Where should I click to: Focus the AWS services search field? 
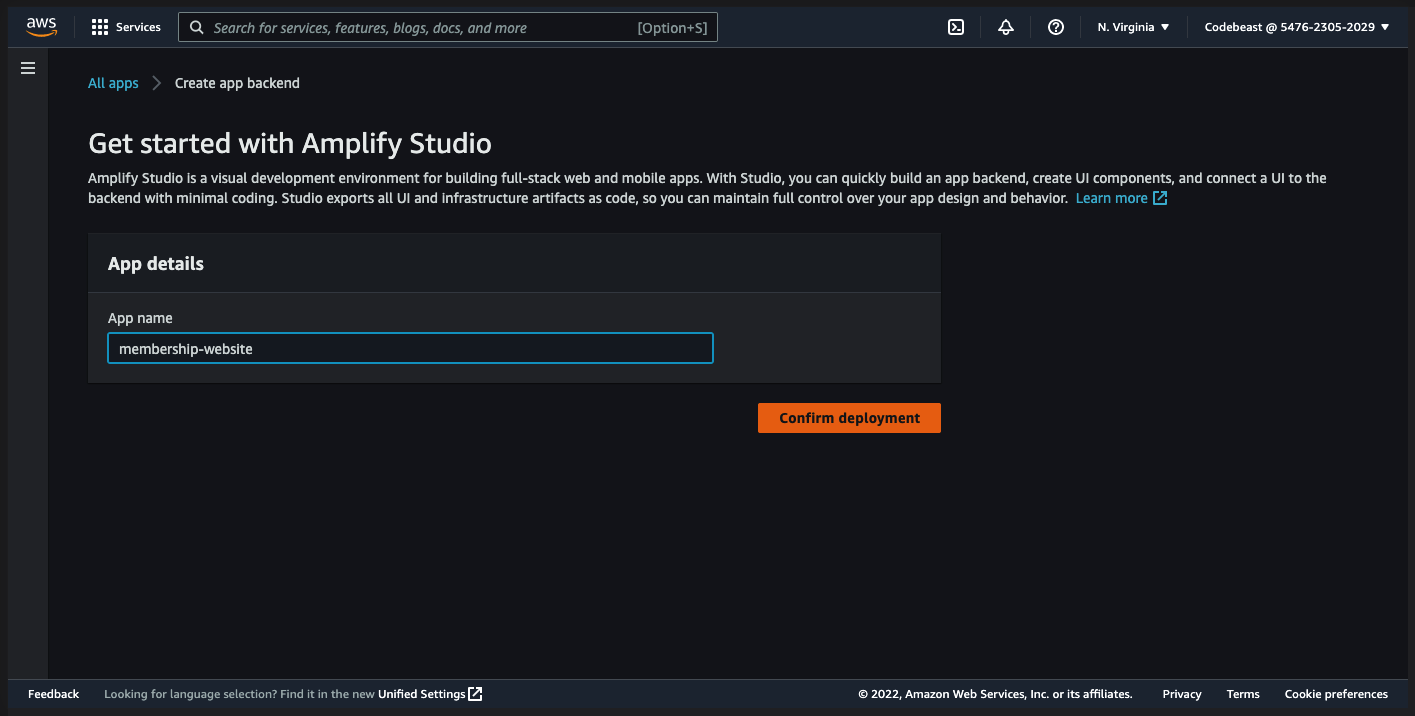[448, 28]
